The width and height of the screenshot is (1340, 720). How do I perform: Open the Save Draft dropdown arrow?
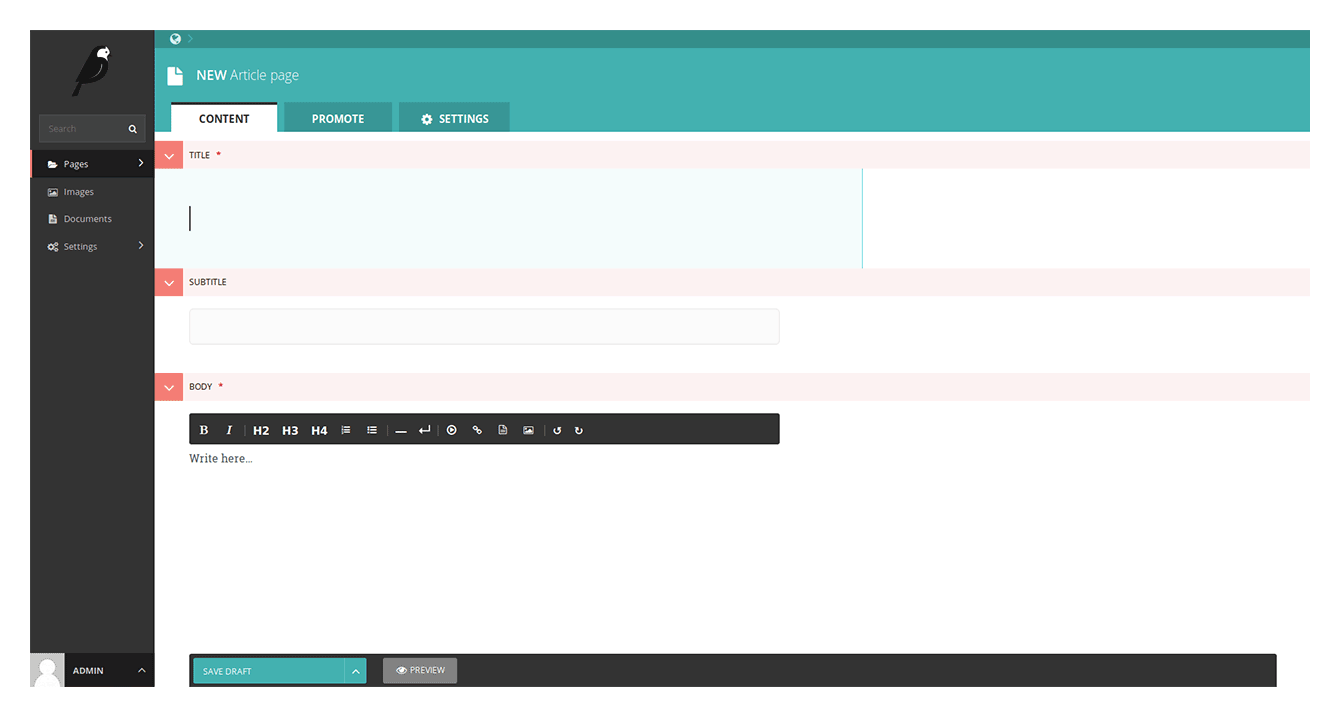(355, 671)
